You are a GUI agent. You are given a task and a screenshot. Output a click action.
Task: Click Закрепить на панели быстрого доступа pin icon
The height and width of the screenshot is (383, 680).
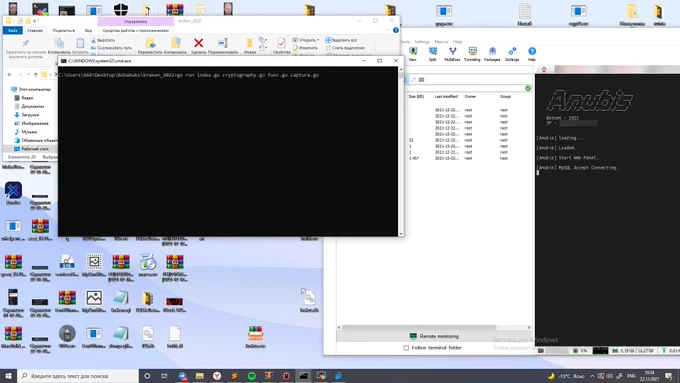(x=26, y=43)
